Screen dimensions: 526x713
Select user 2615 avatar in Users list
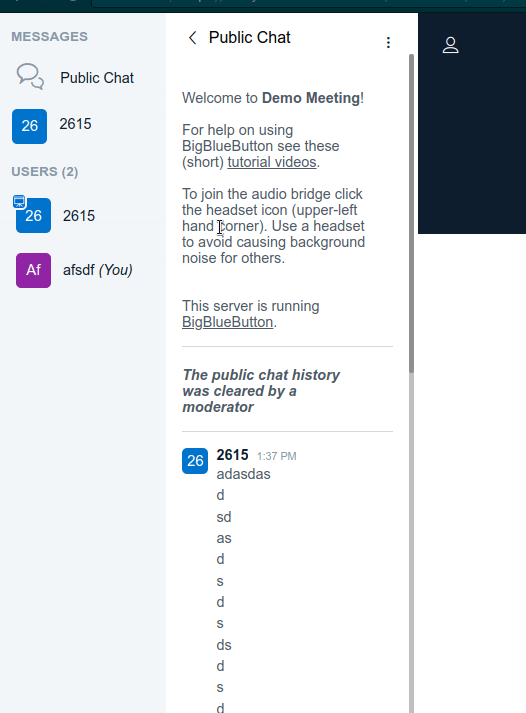(x=33, y=216)
